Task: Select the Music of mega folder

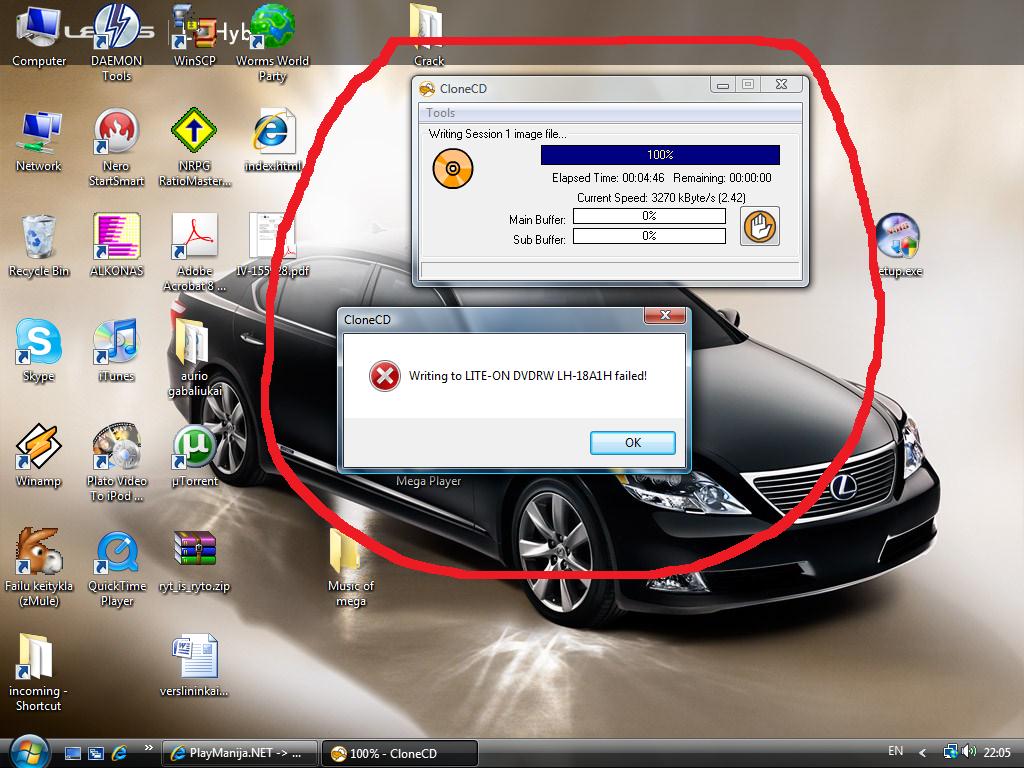Action: (350, 568)
